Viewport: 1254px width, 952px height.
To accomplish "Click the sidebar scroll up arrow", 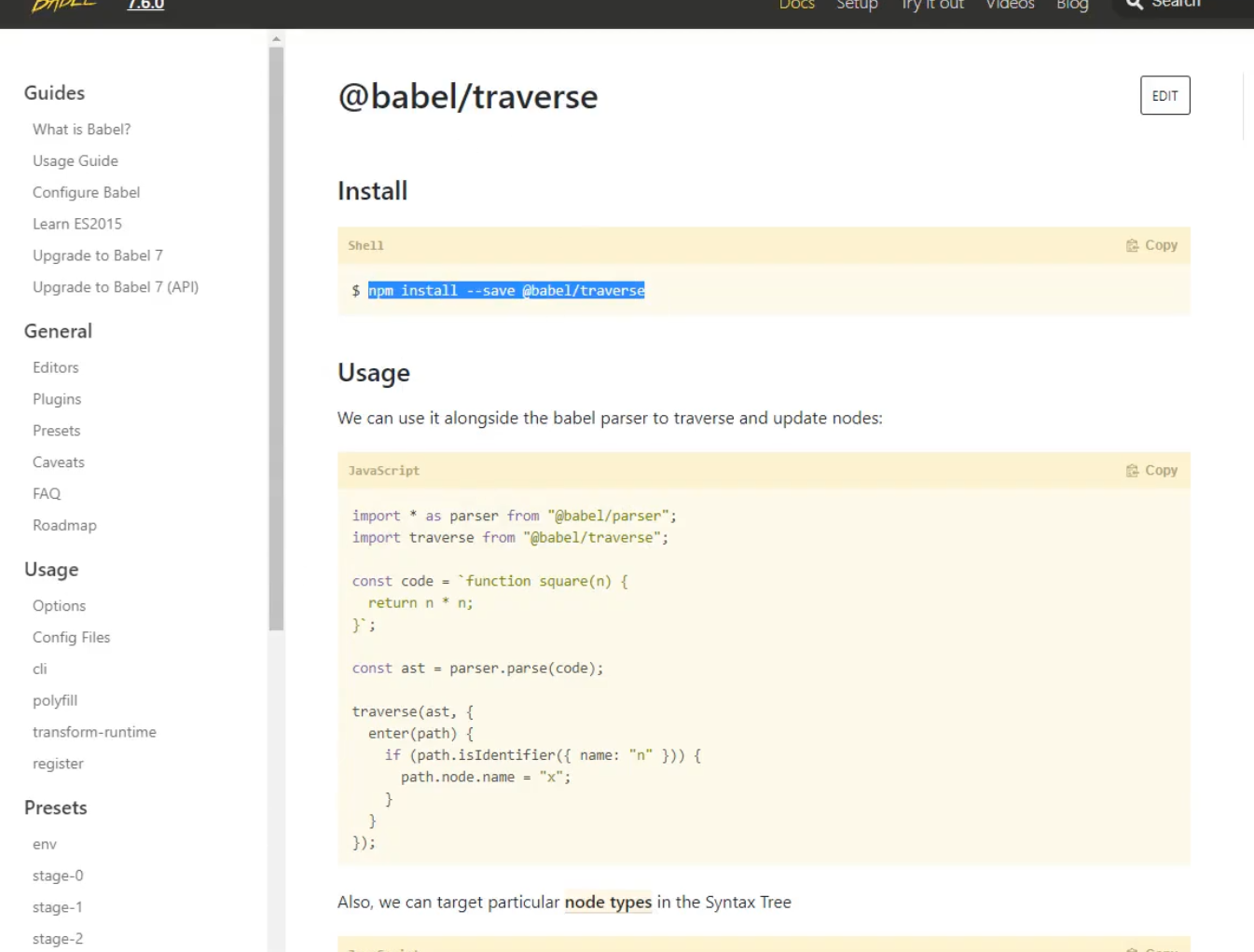I will pyautogui.click(x=276, y=38).
